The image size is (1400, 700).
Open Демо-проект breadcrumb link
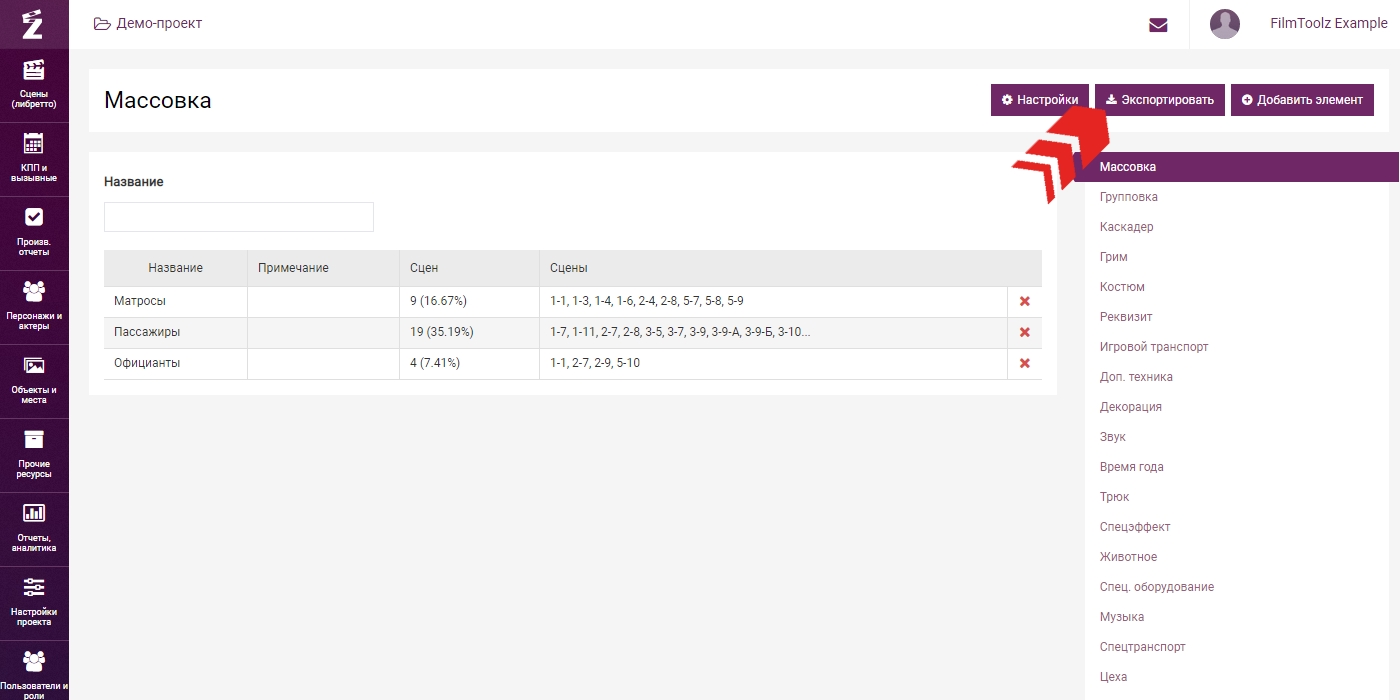point(148,23)
